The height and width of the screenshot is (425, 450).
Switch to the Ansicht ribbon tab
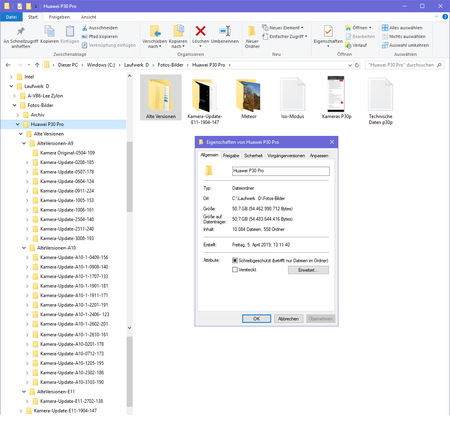point(88,17)
